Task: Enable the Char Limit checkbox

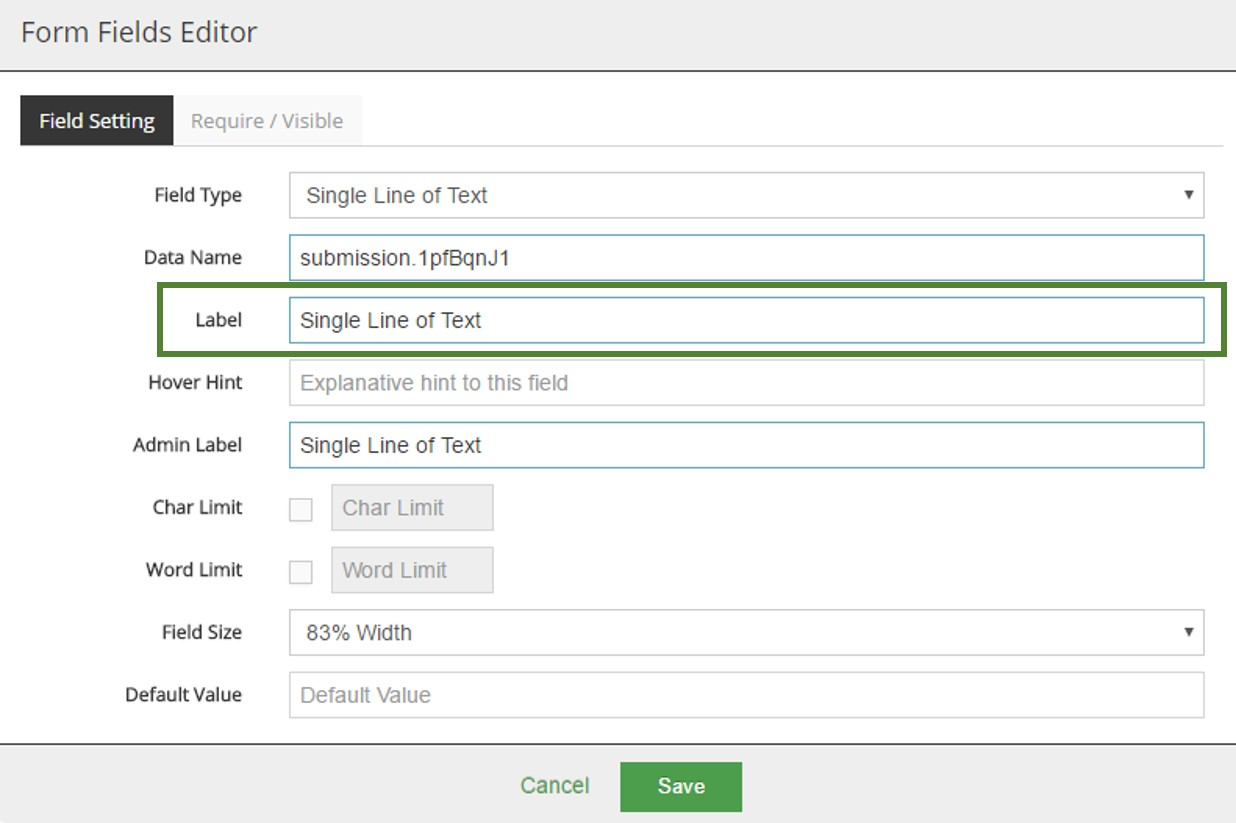Action: pyautogui.click(x=301, y=510)
